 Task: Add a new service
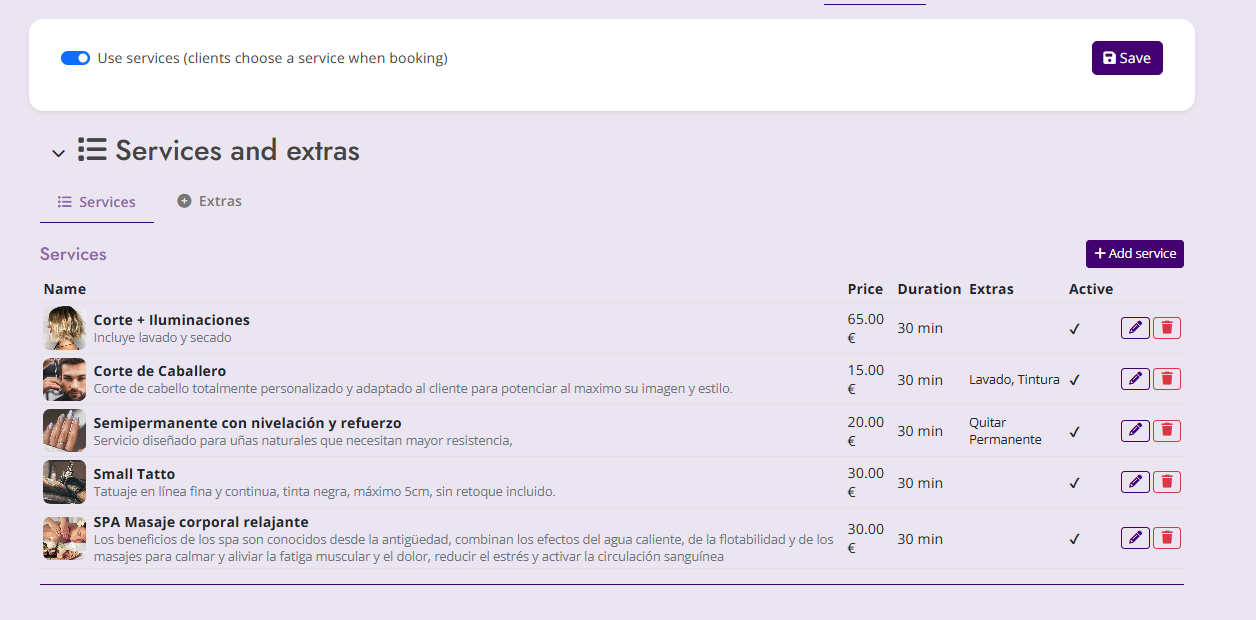coord(1135,254)
